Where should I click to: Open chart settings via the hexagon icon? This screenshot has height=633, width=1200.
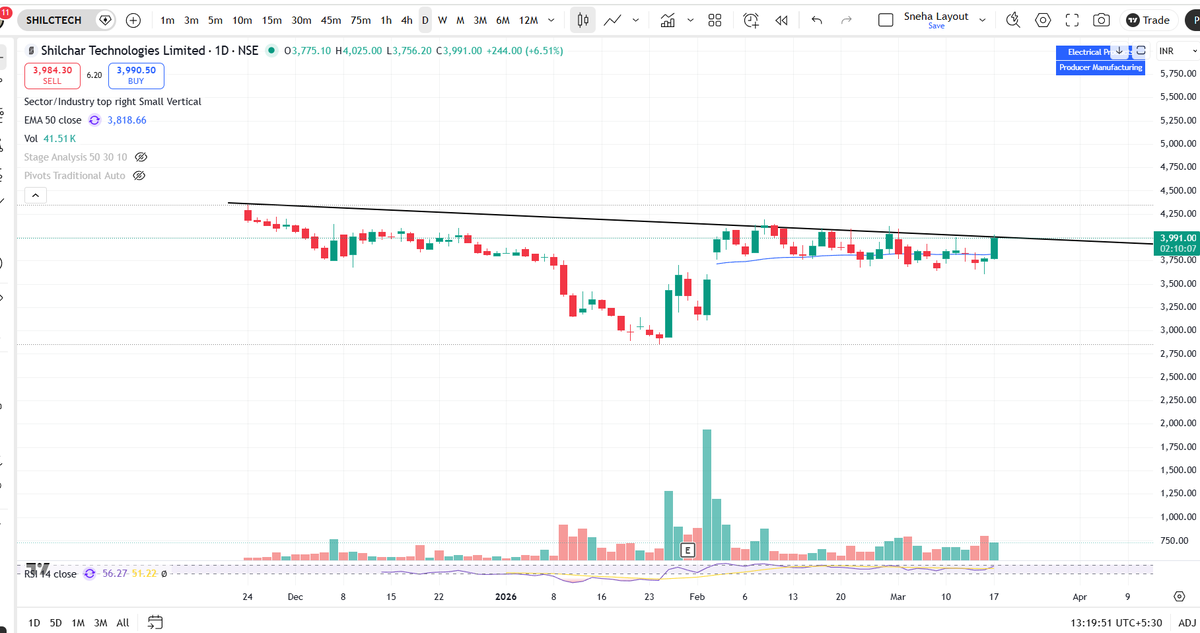point(1042,19)
